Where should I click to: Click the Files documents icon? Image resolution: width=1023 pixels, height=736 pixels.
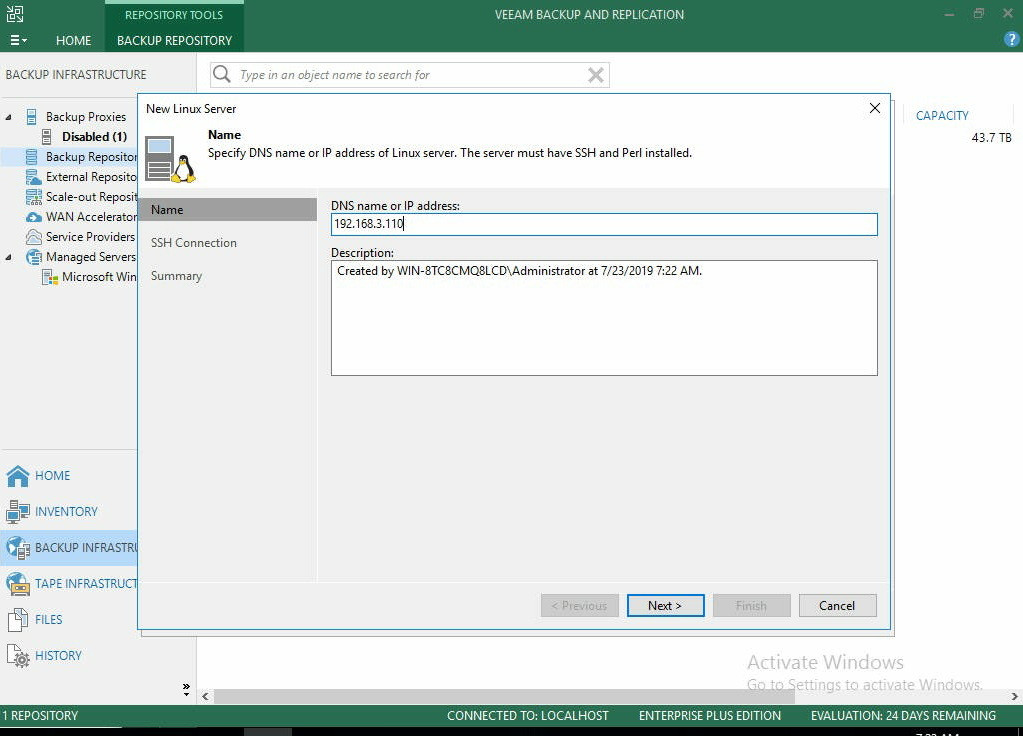pos(18,620)
